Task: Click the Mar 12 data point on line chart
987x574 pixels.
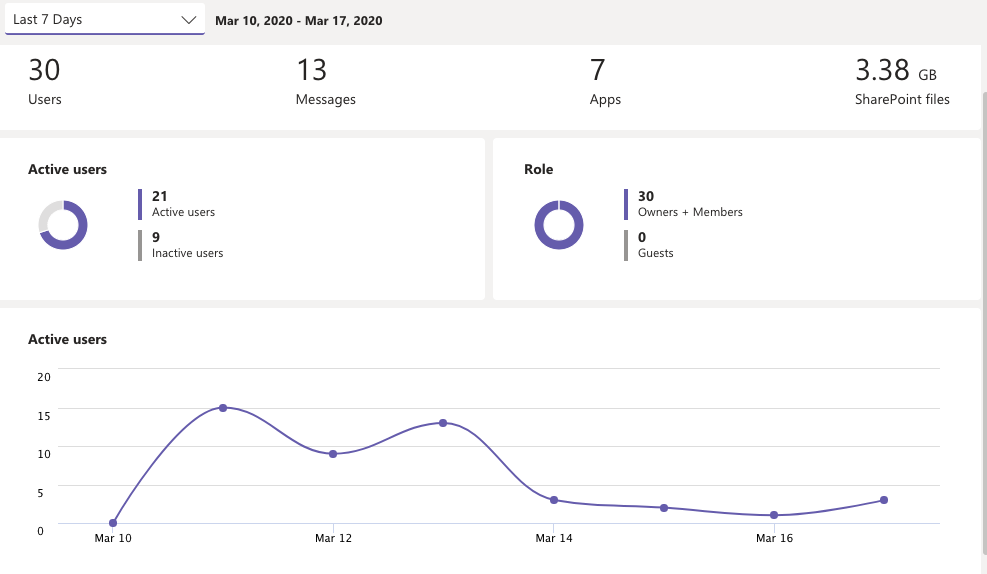Action: click(333, 454)
